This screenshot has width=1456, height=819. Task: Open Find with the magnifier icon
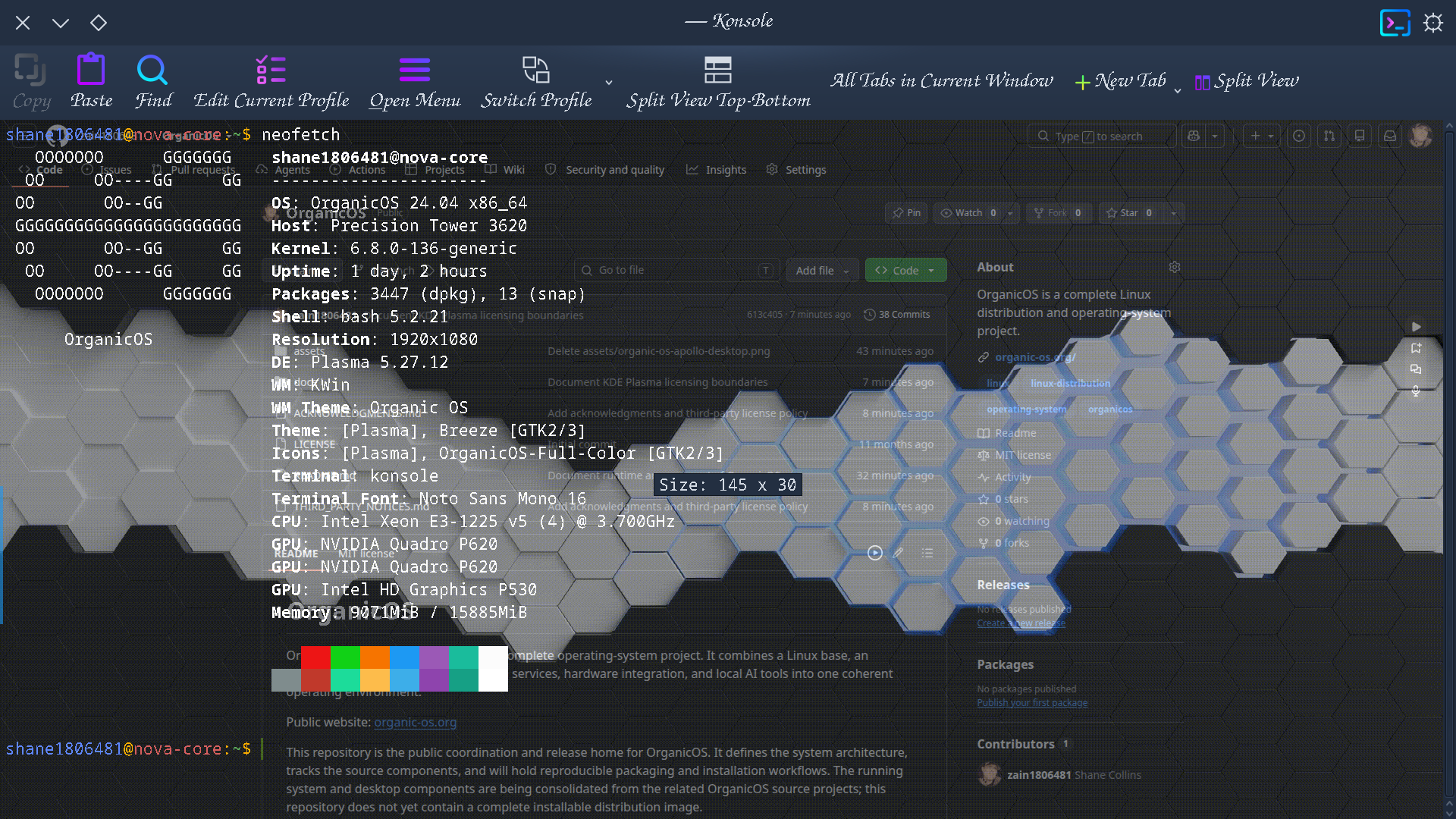tap(152, 70)
